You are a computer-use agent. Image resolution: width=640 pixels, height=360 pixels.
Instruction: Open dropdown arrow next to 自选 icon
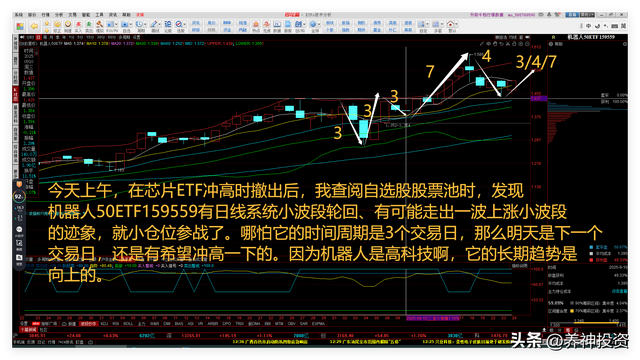tap(131, 24)
